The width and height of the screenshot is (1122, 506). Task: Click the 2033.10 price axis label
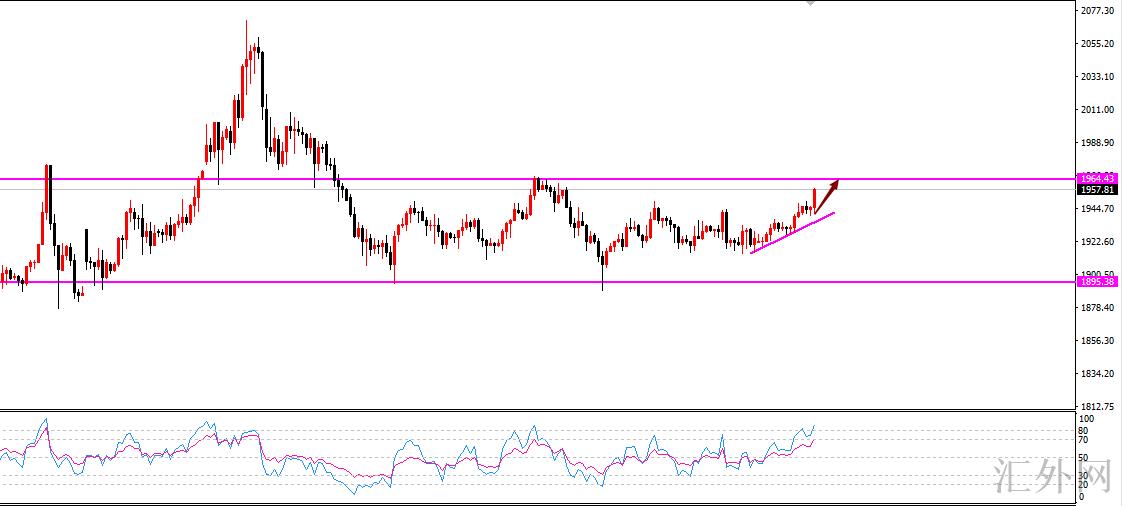pyautogui.click(x=1096, y=77)
